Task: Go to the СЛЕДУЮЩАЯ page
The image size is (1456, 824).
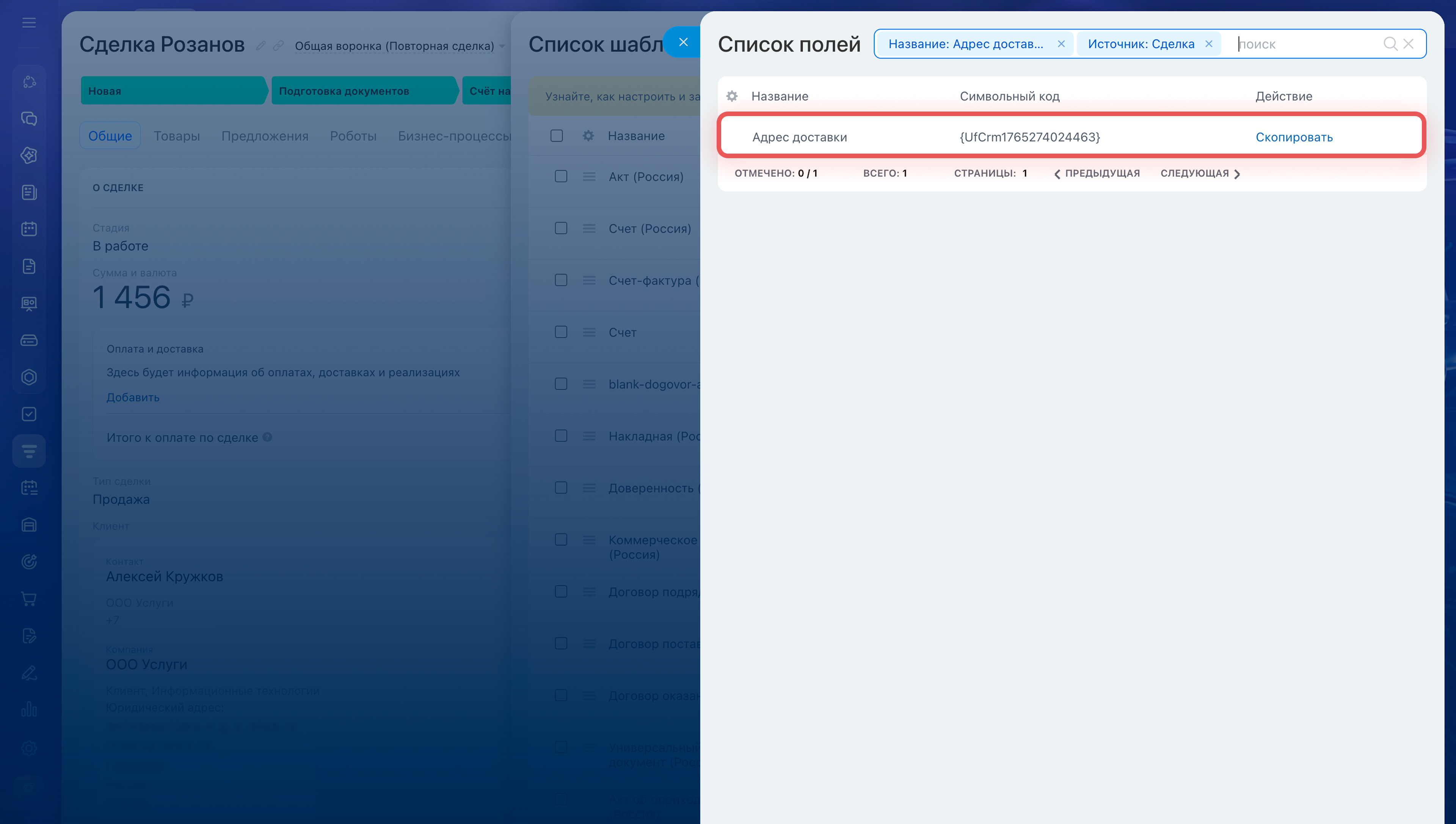Action: 1200,173
